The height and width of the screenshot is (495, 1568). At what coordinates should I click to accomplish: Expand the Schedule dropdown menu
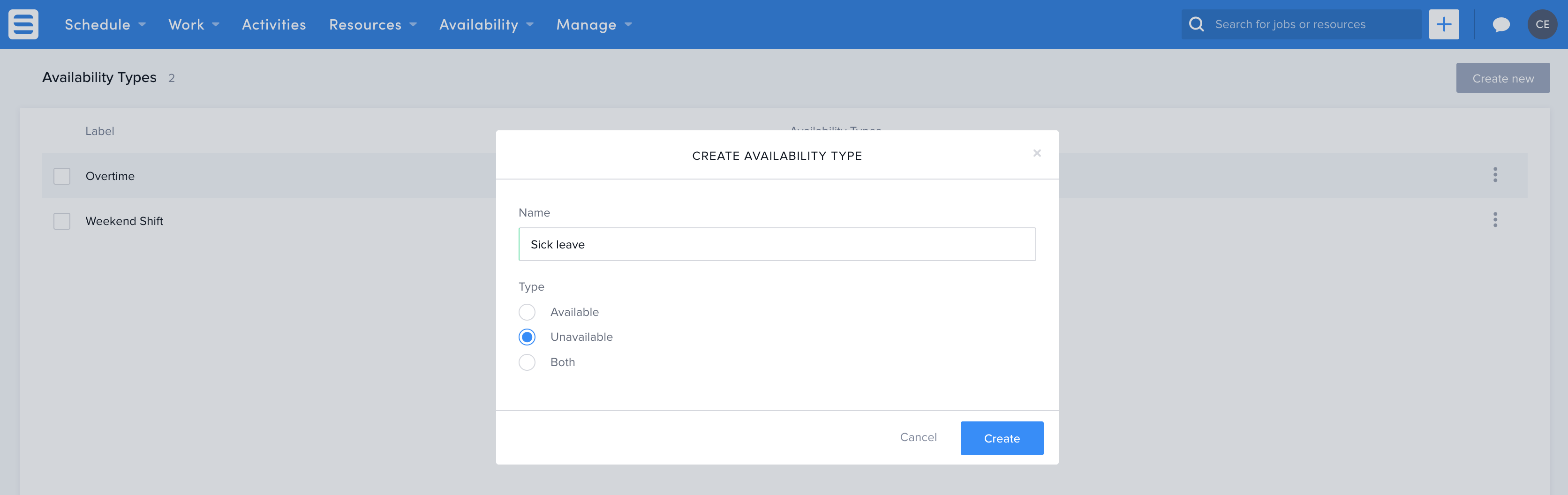tap(105, 24)
